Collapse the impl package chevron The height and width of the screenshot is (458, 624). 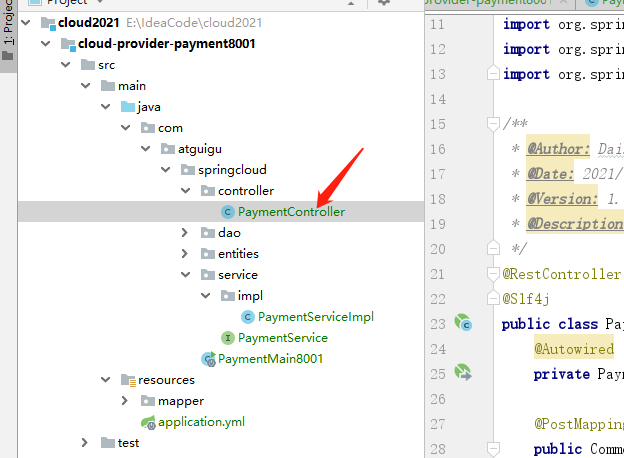tap(206, 296)
